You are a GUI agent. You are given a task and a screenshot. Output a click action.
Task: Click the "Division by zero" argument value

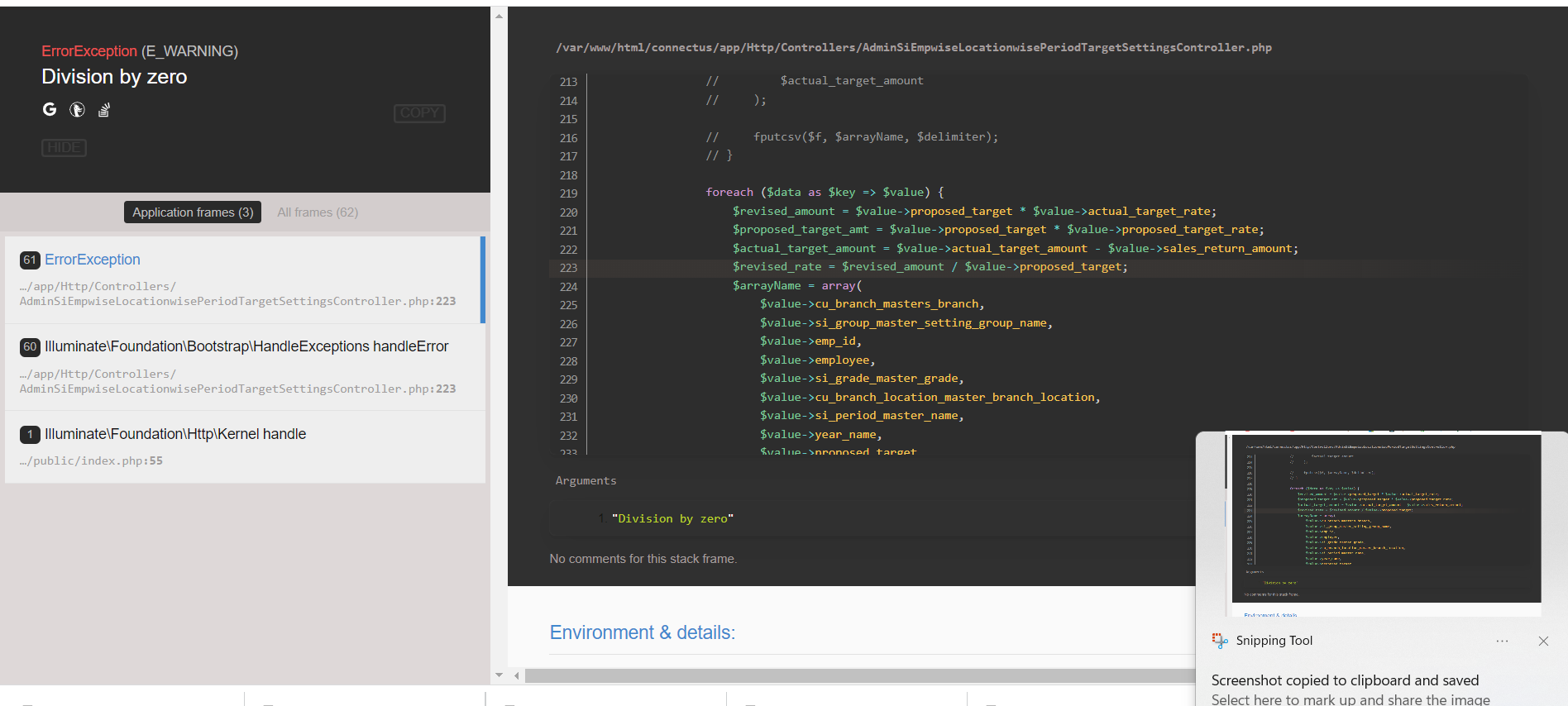[672, 519]
